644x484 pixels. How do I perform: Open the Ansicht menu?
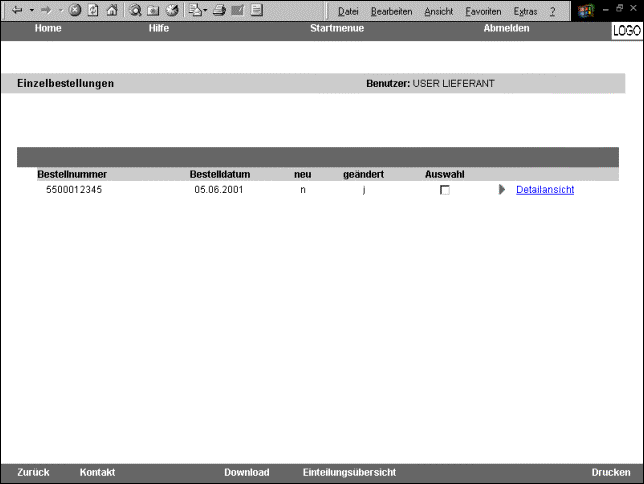tap(439, 12)
